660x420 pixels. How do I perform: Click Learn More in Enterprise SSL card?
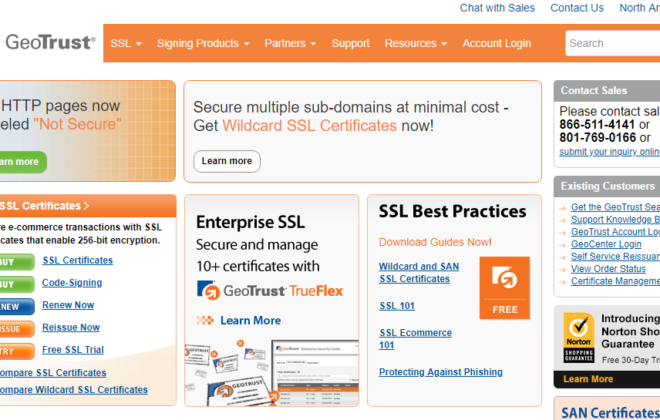(250, 321)
